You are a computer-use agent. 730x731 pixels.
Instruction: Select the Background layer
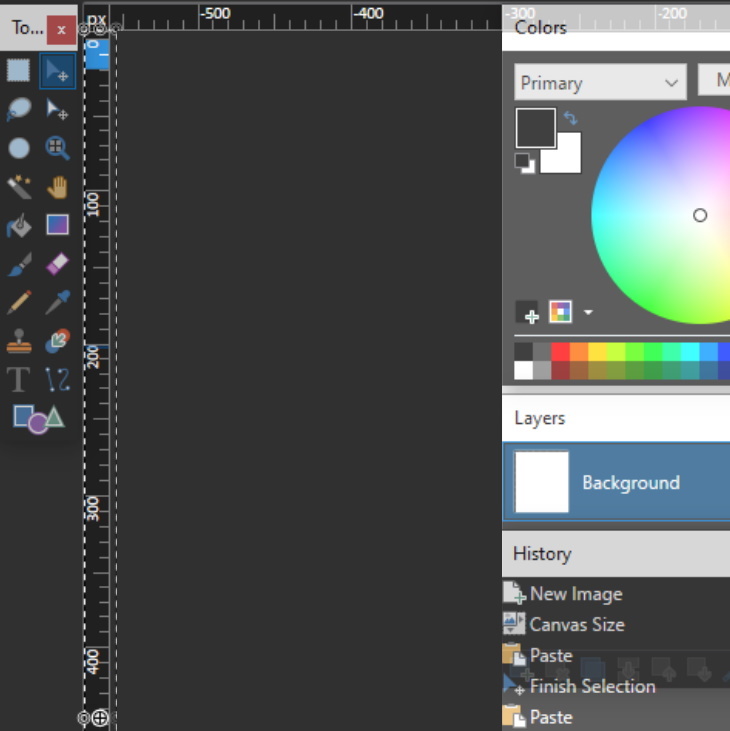pos(616,482)
